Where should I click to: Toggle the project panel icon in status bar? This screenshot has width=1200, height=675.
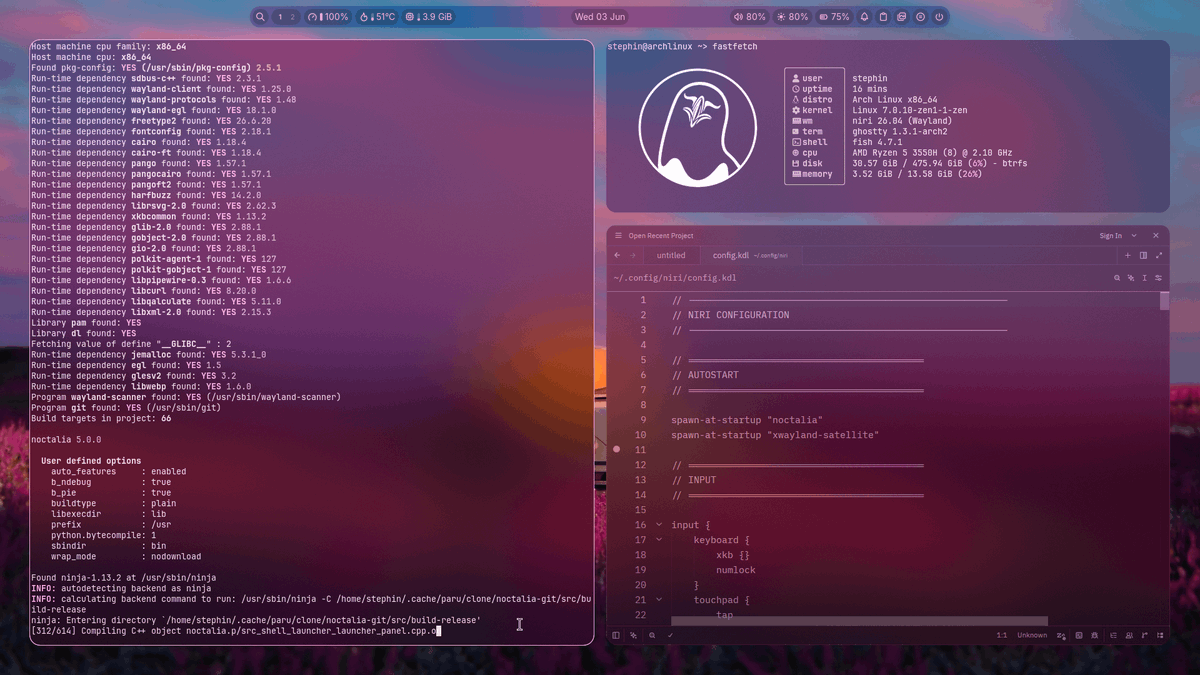tap(616, 635)
